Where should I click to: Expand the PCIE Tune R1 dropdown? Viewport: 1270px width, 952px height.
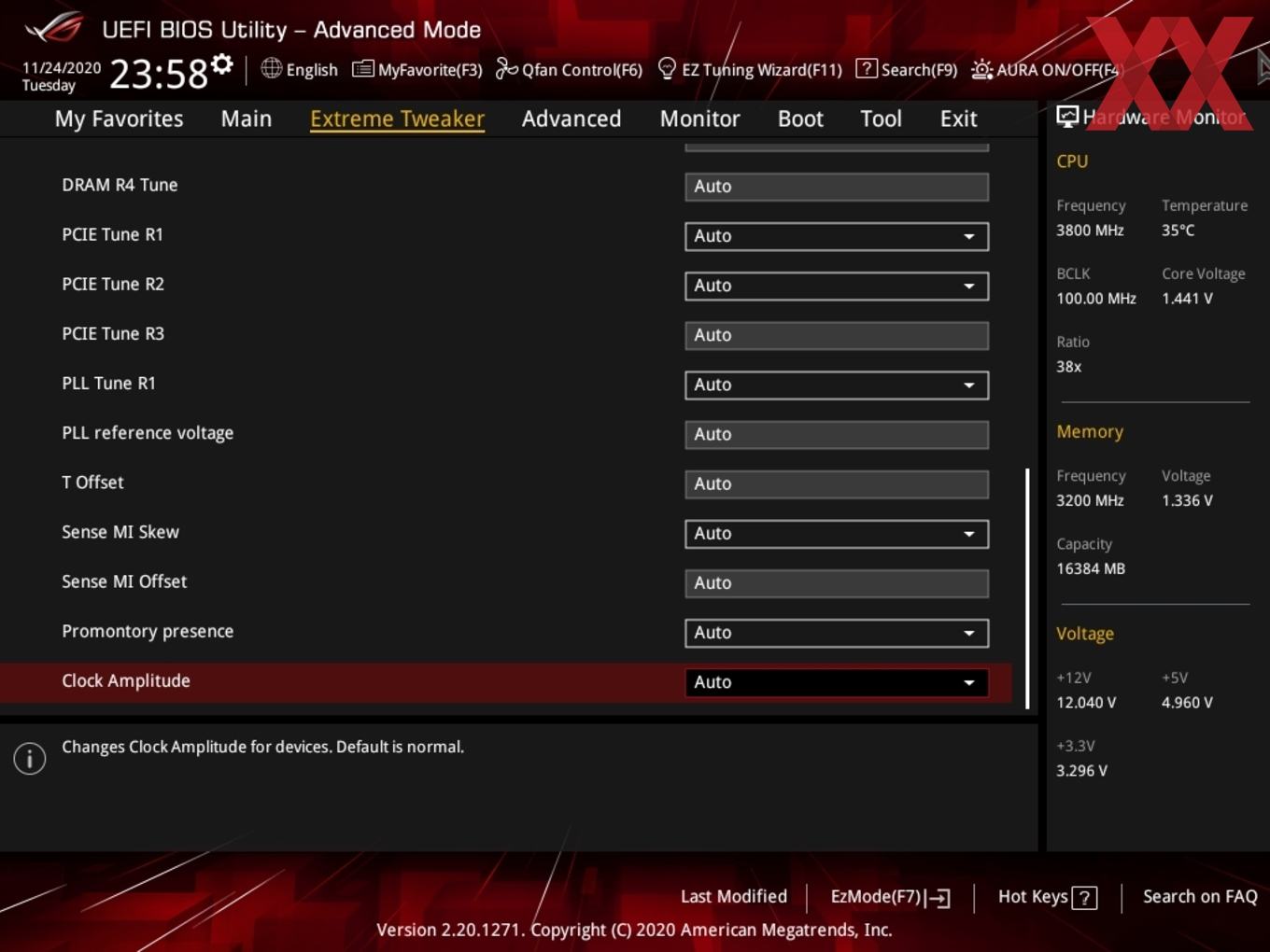837,236
